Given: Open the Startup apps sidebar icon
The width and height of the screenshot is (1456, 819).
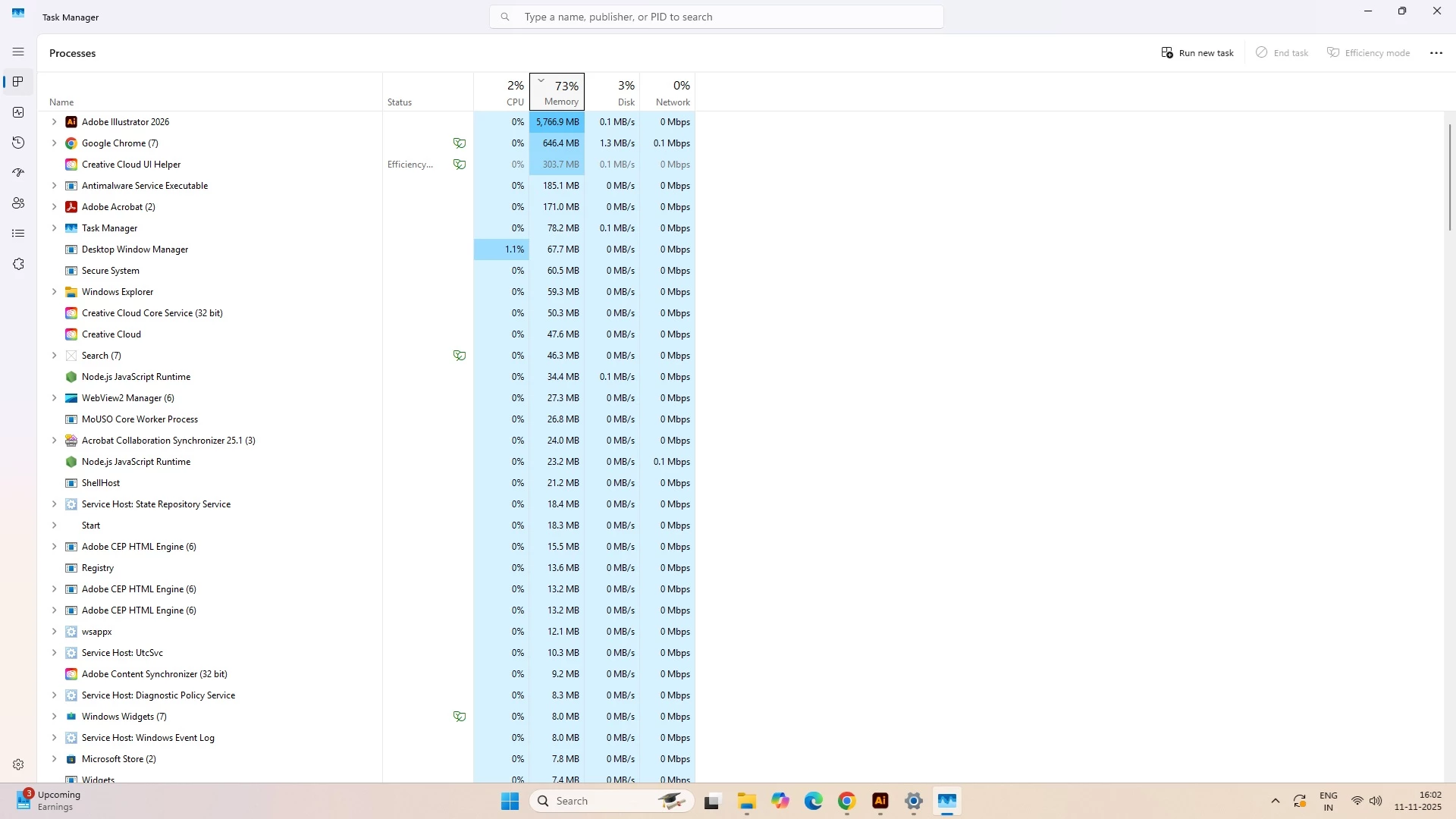Looking at the screenshot, I should coord(18,173).
